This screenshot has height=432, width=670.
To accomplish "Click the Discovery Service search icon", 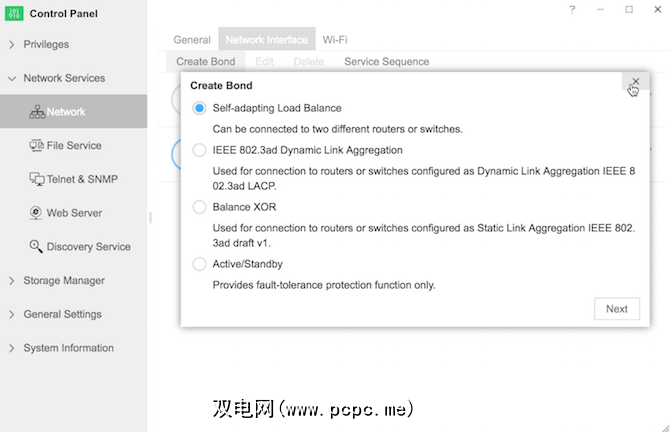I will [x=37, y=247].
